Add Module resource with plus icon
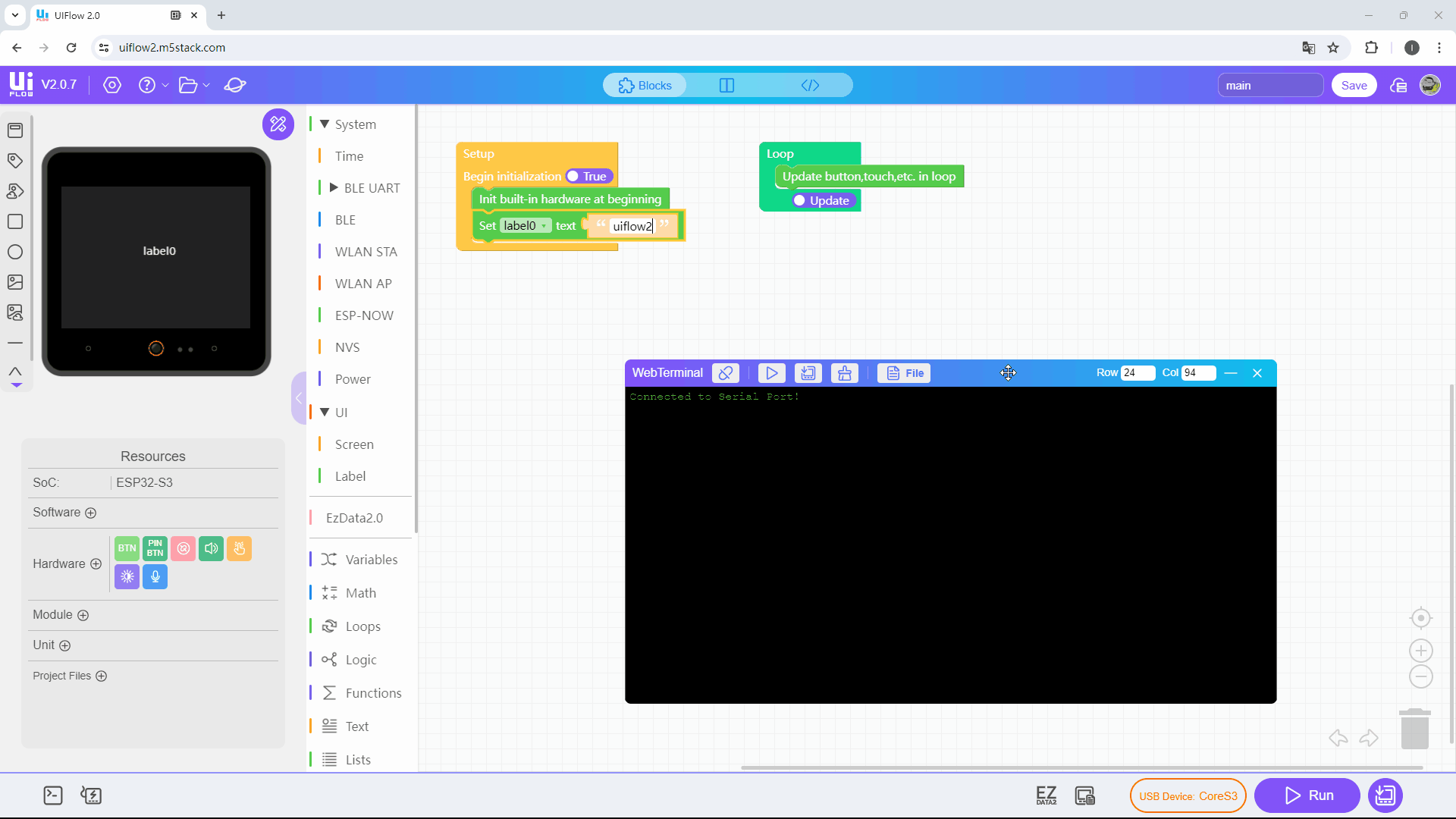 pyautogui.click(x=83, y=615)
